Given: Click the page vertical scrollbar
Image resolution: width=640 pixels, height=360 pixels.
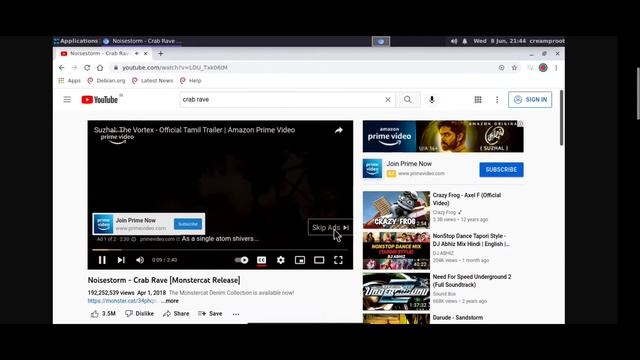Looking at the screenshot, I should tap(561, 118).
